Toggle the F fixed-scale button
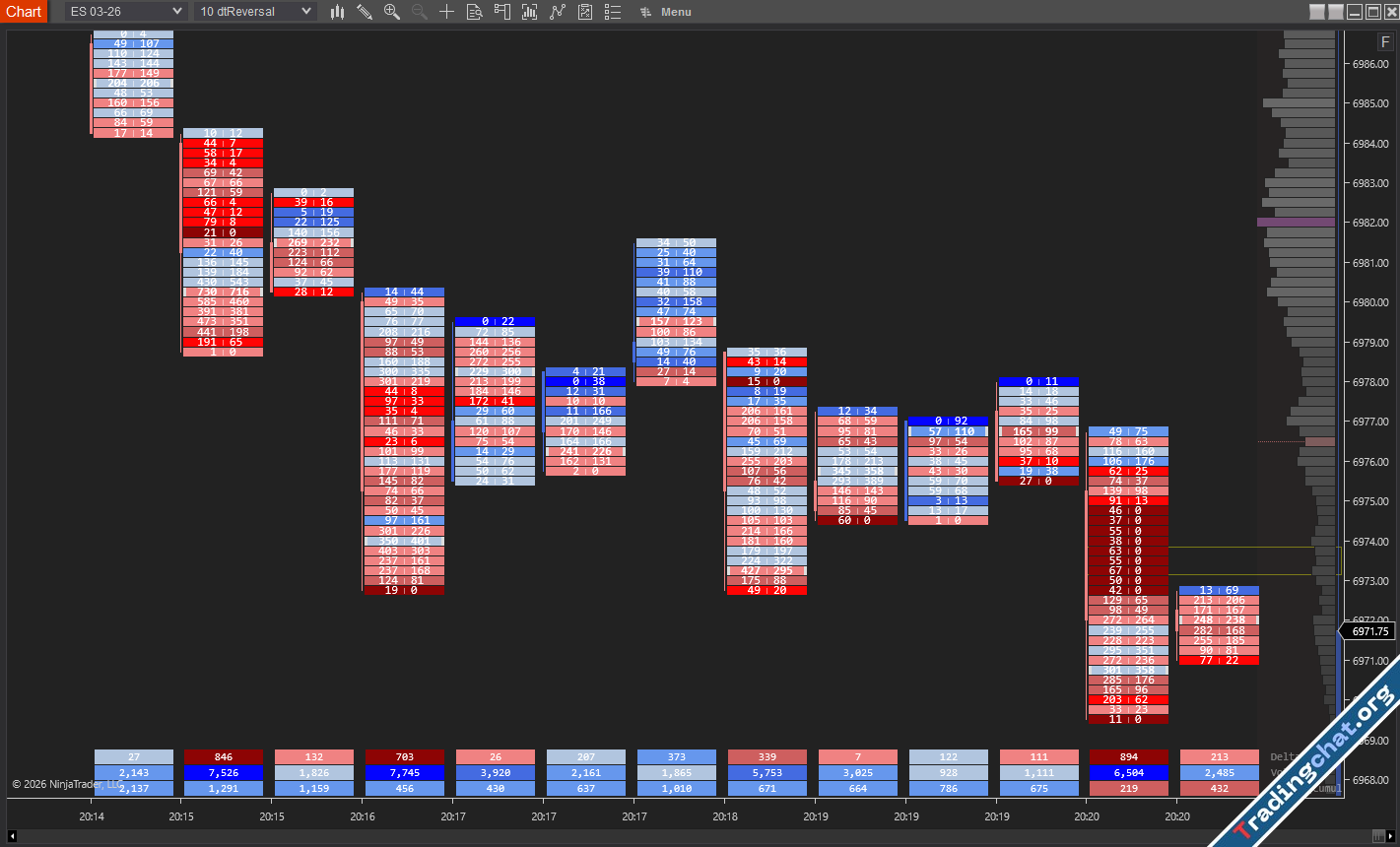1400x847 pixels. (1385, 41)
